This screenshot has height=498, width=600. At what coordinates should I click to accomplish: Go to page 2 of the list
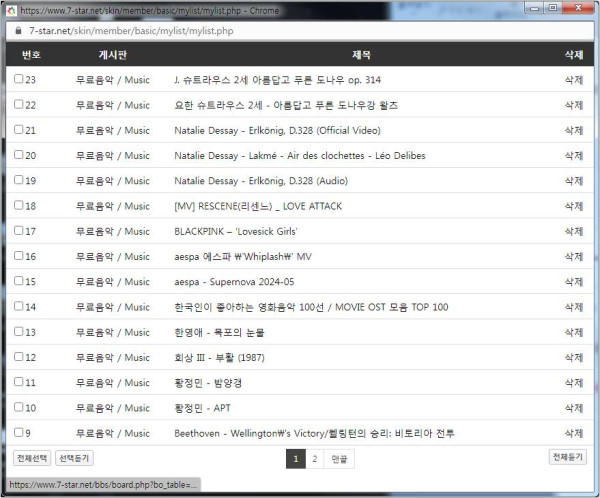pos(314,459)
